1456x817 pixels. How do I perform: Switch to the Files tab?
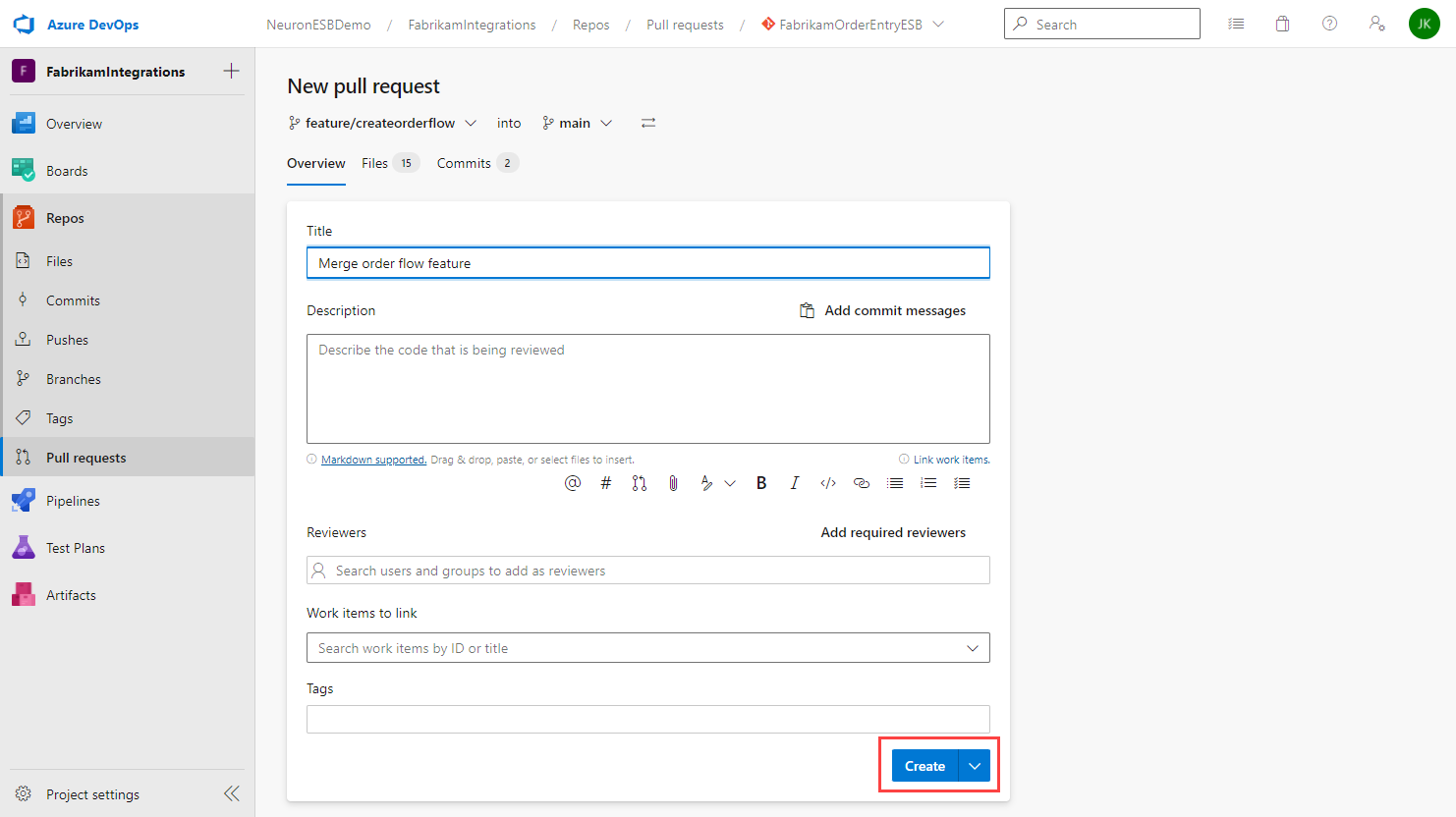click(390, 163)
